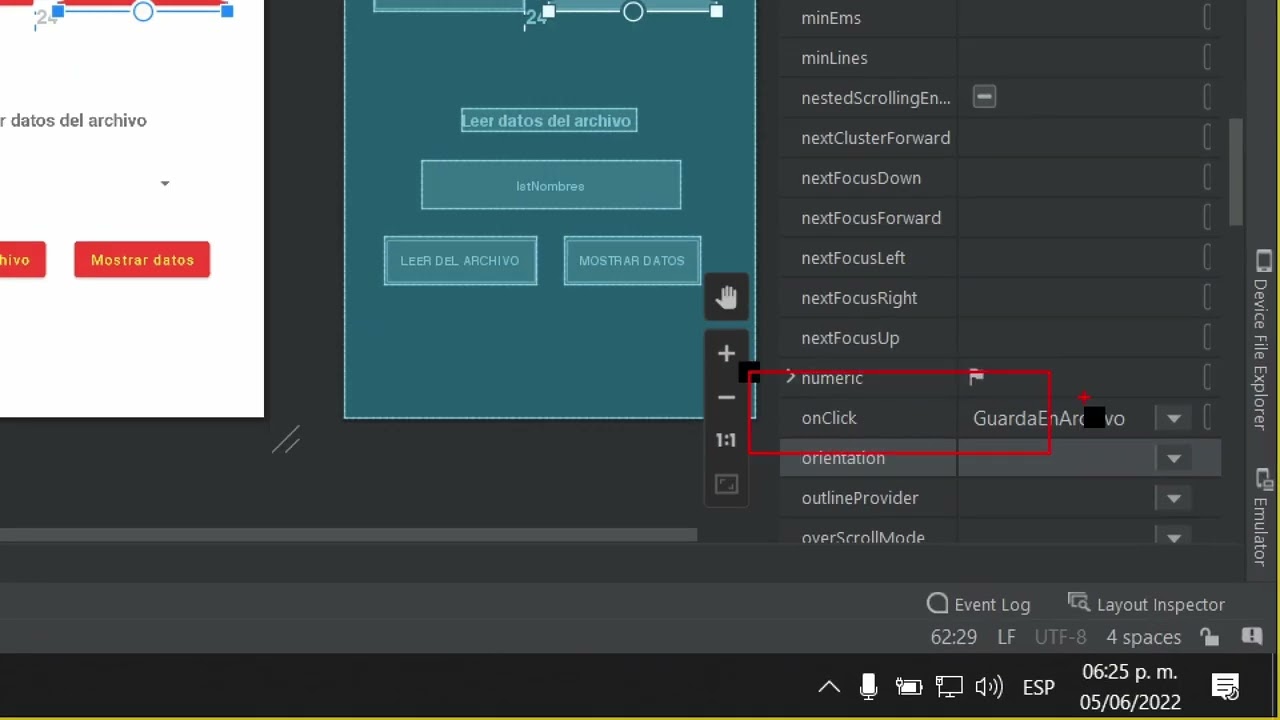Pick a resource for the onClick attribute
Screen dimensions: 1280x720
coord(1207,418)
